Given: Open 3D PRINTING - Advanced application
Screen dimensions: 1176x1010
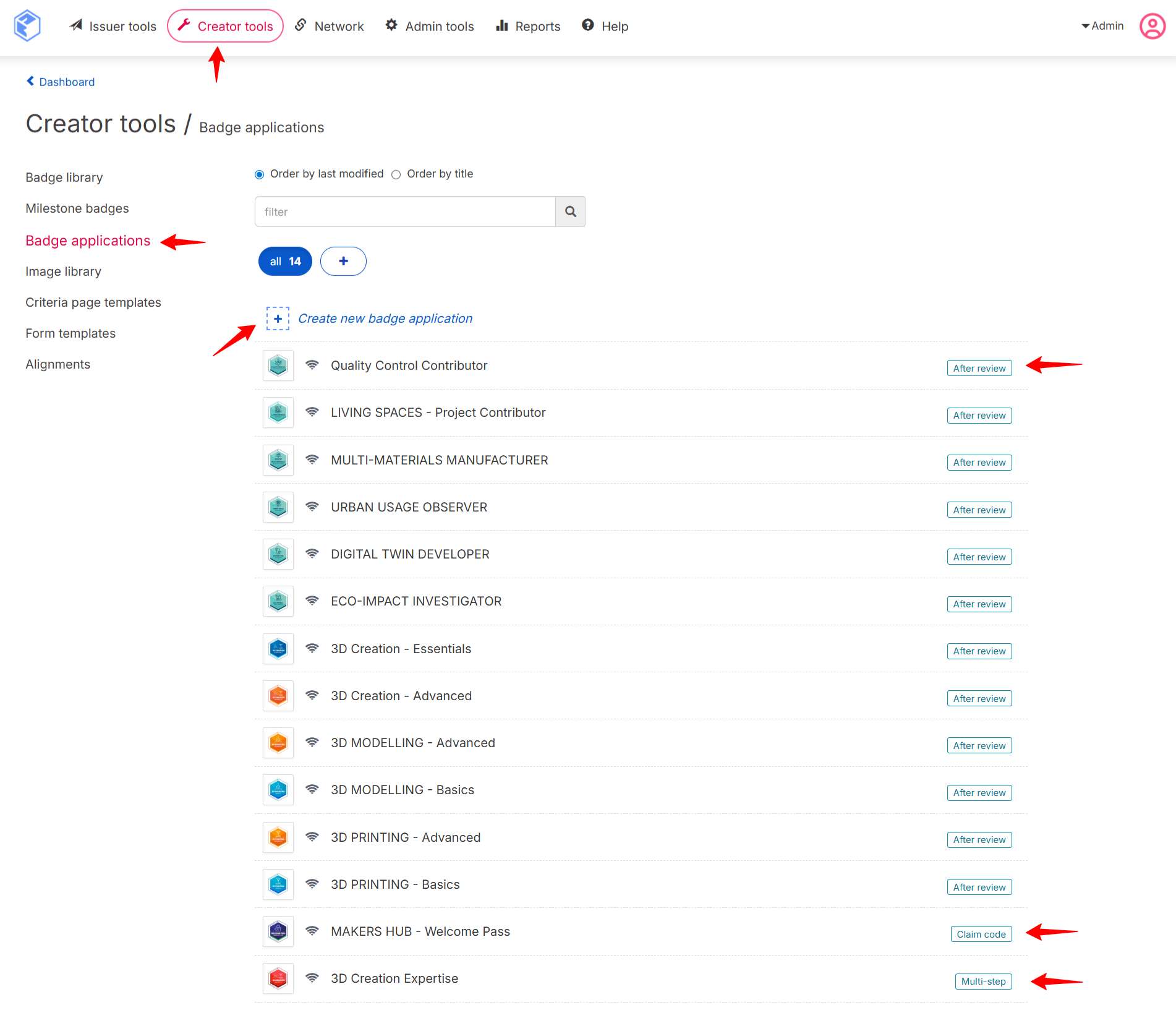Looking at the screenshot, I should pyautogui.click(x=406, y=837).
